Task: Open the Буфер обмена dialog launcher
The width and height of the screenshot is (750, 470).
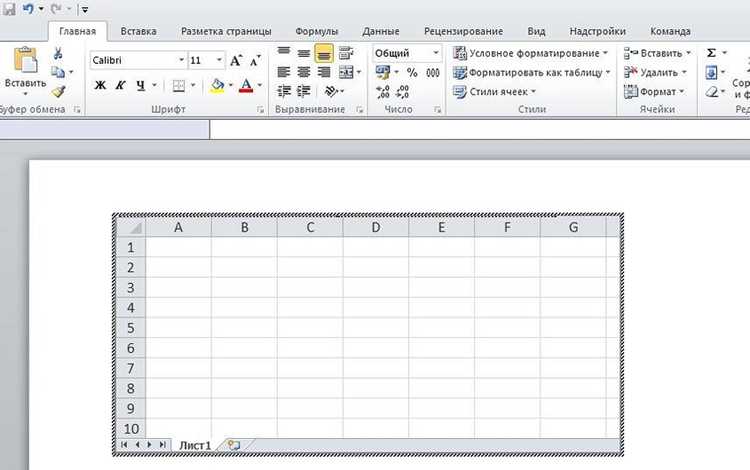Action: click(77, 110)
